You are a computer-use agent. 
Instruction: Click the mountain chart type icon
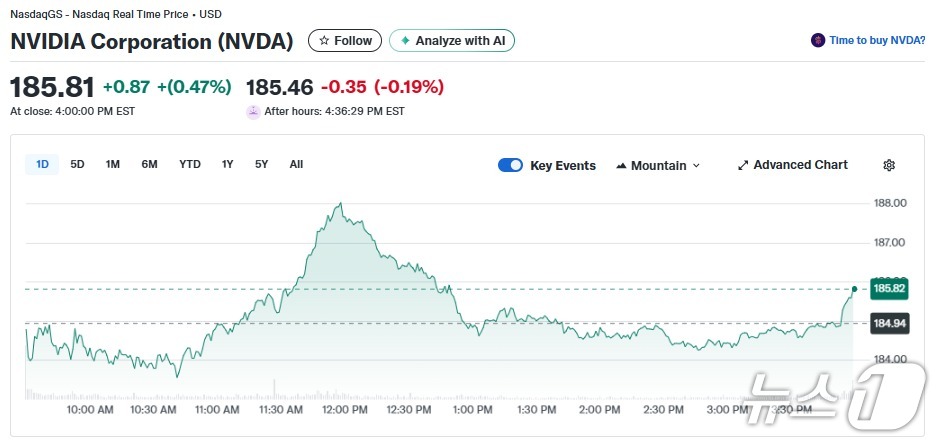tap(621, 166)
